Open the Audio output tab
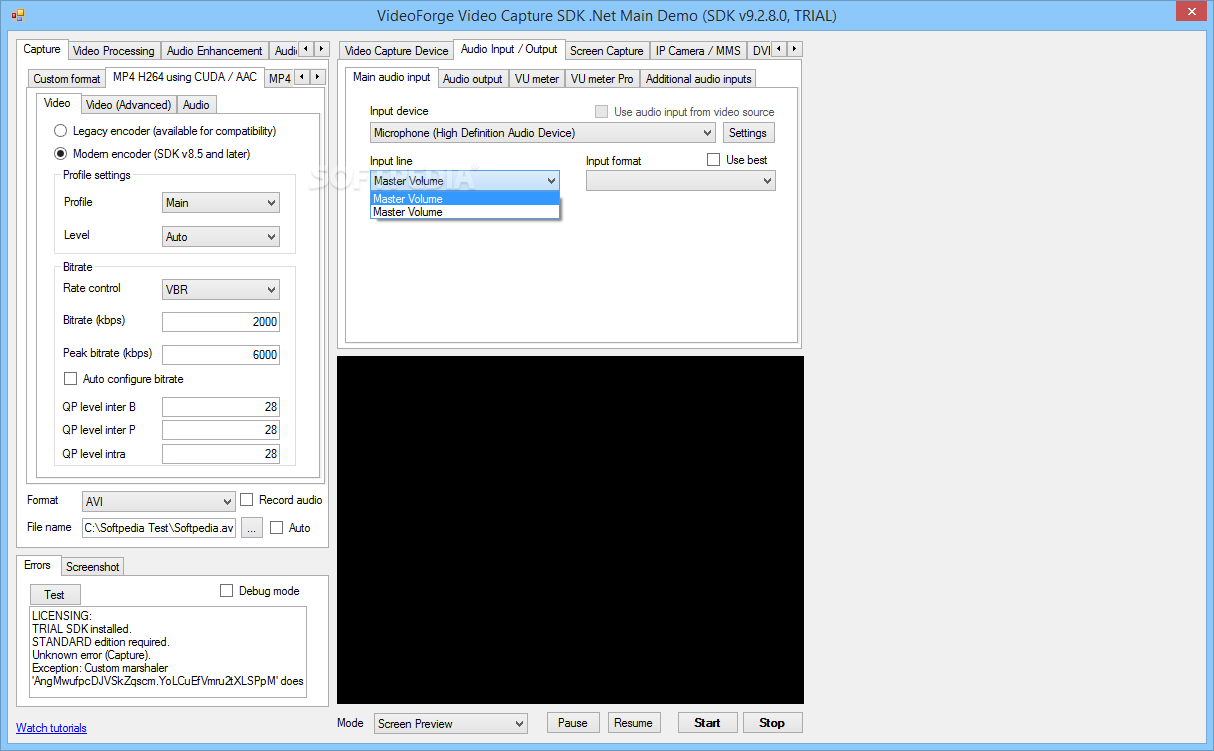The width and height of the screenshot is (1214, 751). 473,79
